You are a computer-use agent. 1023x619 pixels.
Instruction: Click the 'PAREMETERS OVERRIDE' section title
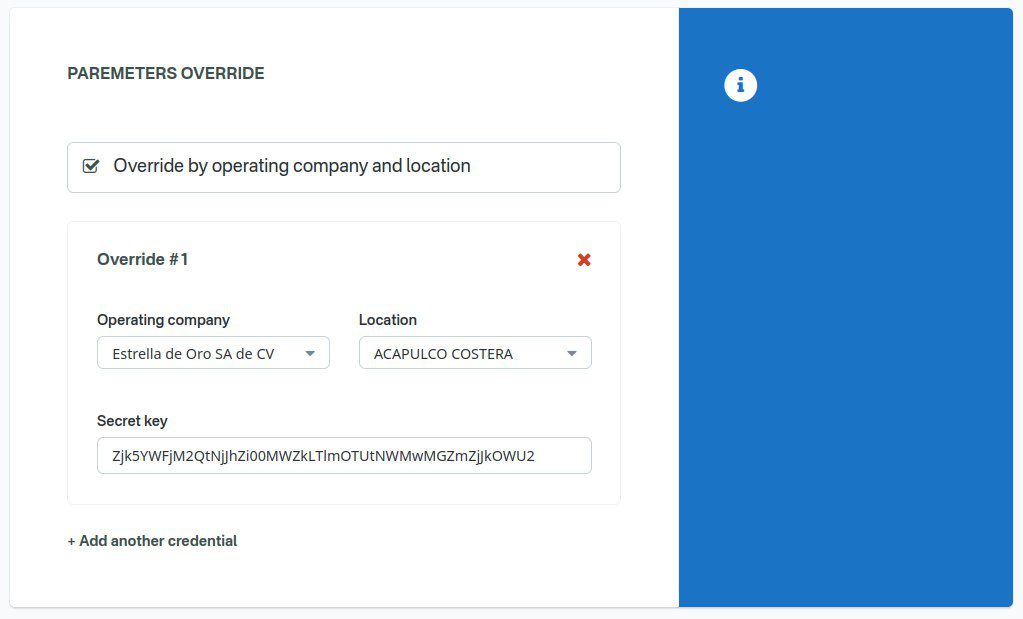tap(166, 74)
